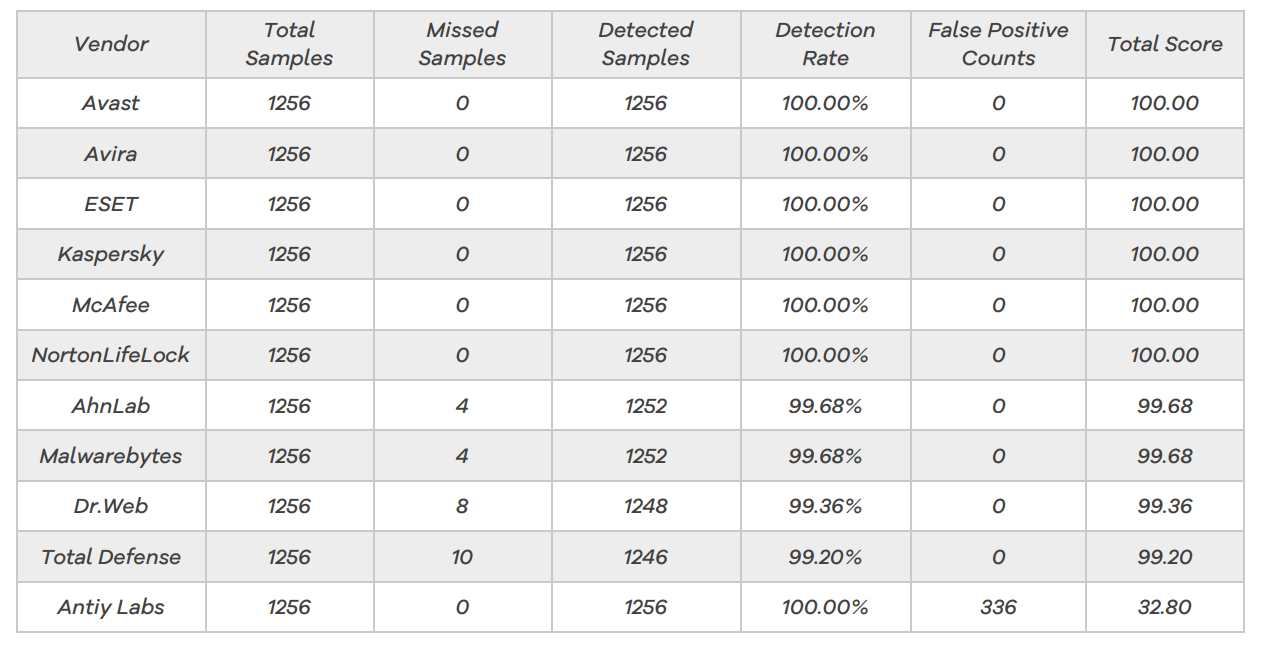Click the Avast vendor cell
The image size is (1261, 645).
[x=111, y=103]
